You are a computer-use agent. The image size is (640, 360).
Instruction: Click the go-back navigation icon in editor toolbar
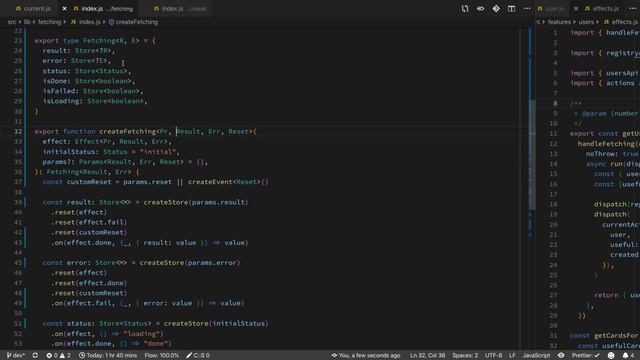point(480,9)
